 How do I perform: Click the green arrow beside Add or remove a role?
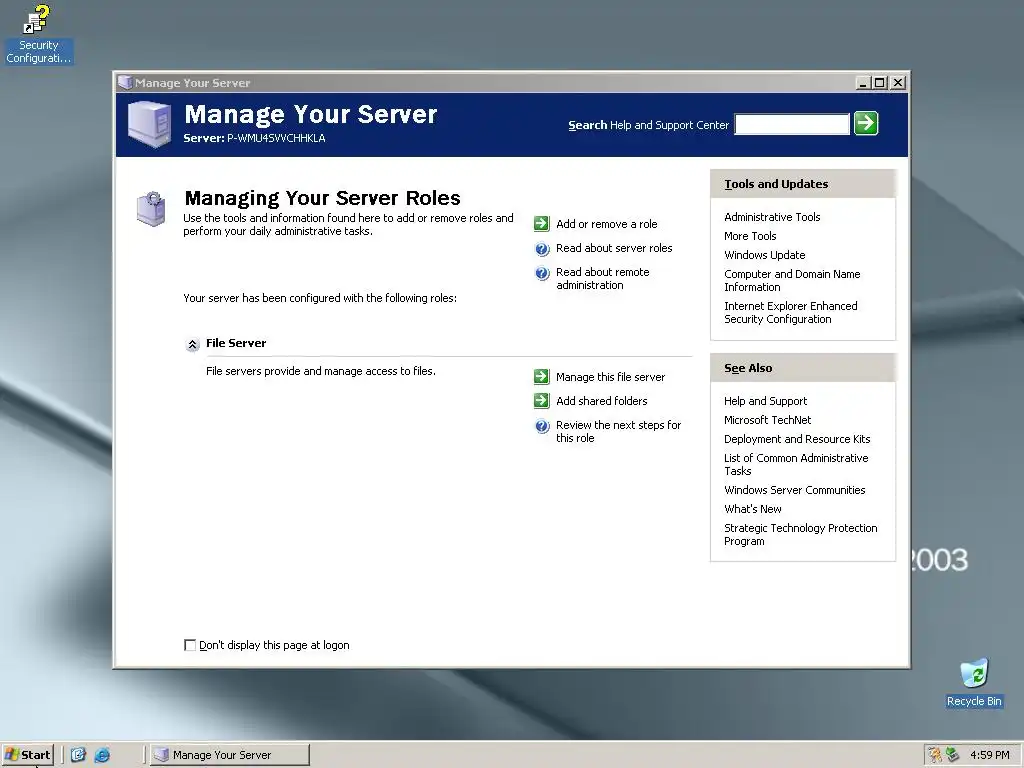[541, 224]
